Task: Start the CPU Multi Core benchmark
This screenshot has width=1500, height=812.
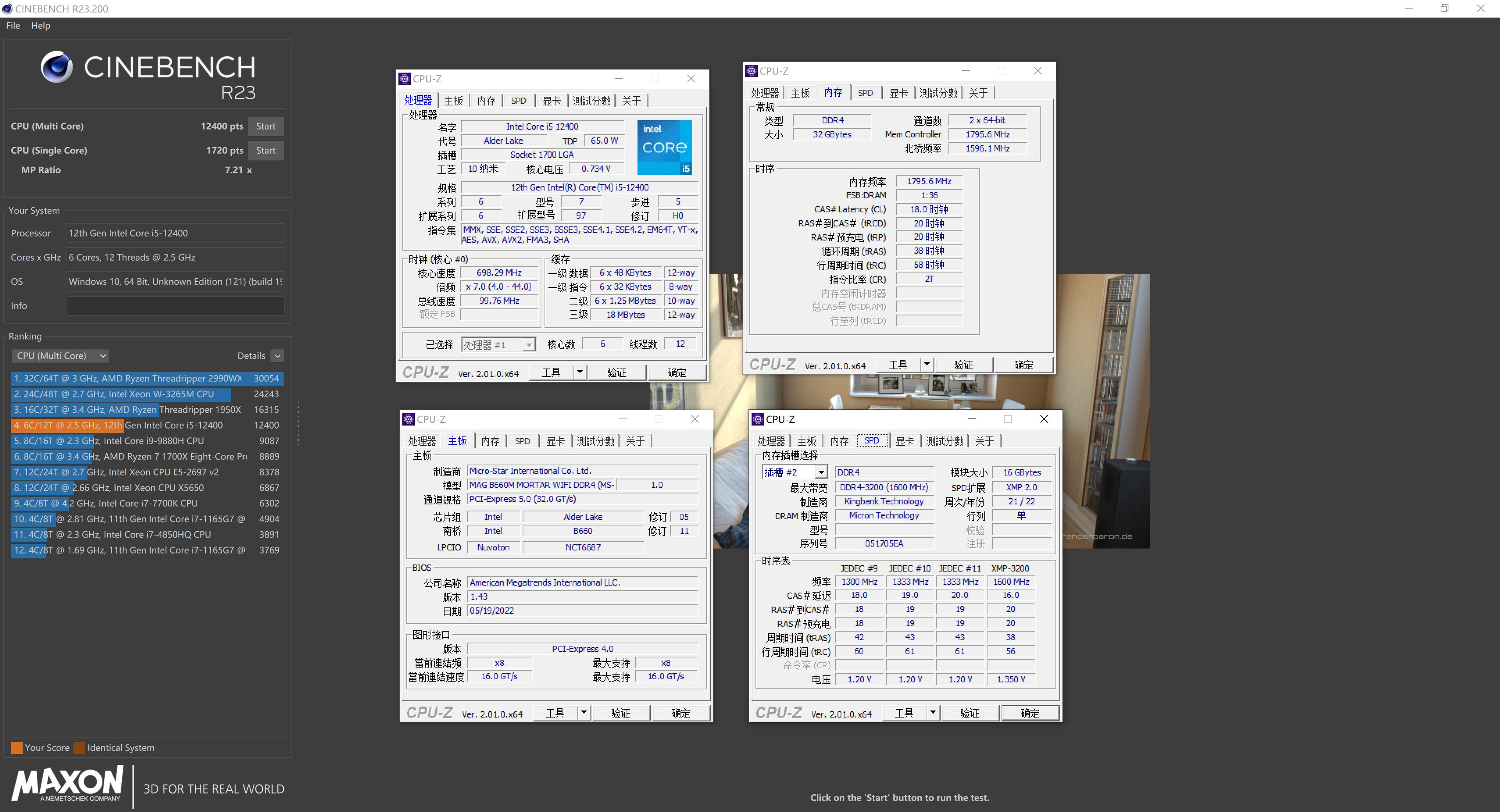Action: (x=266, y=126)
